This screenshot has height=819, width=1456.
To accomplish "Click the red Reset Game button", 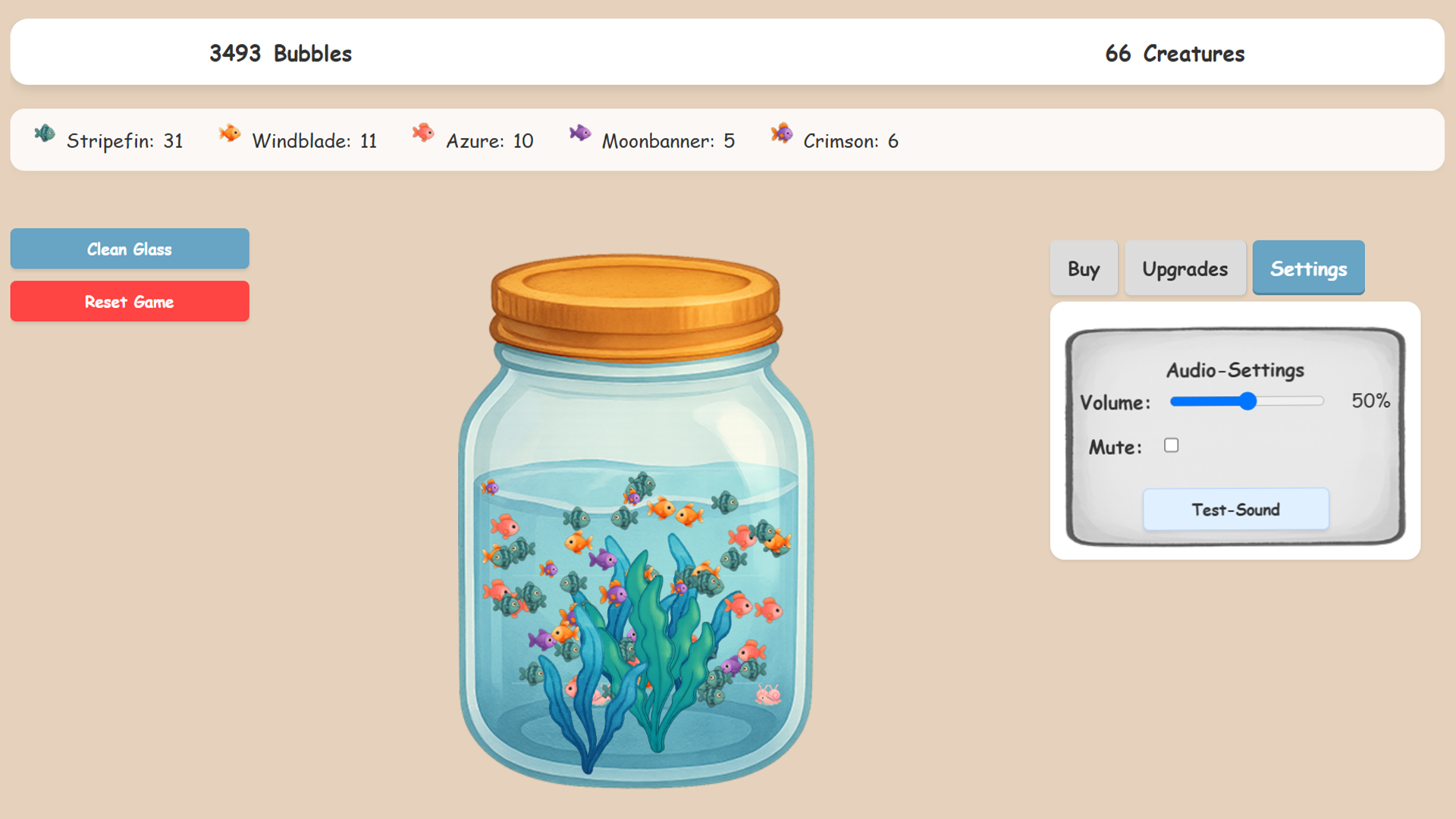I will [130, 302].
